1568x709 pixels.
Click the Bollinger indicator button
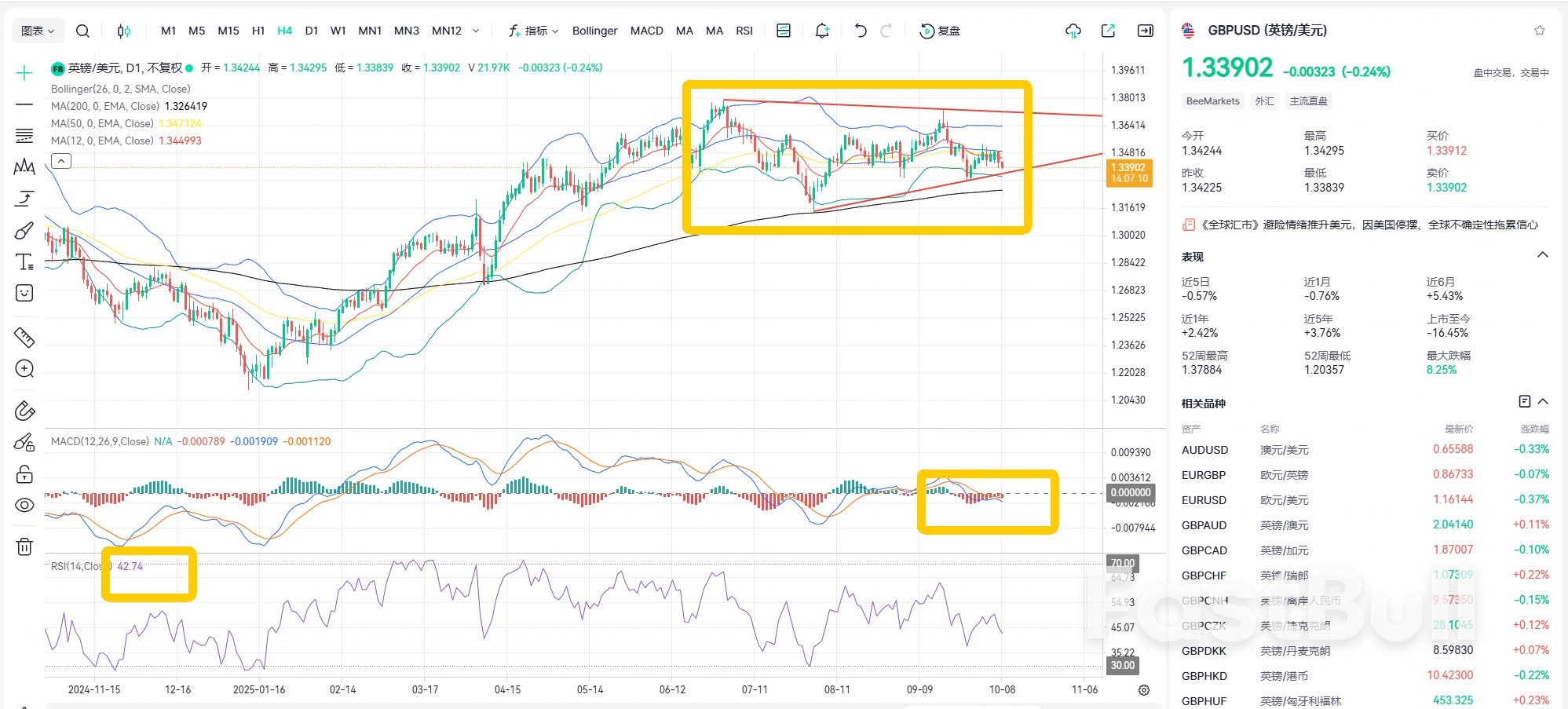(594, 31)
